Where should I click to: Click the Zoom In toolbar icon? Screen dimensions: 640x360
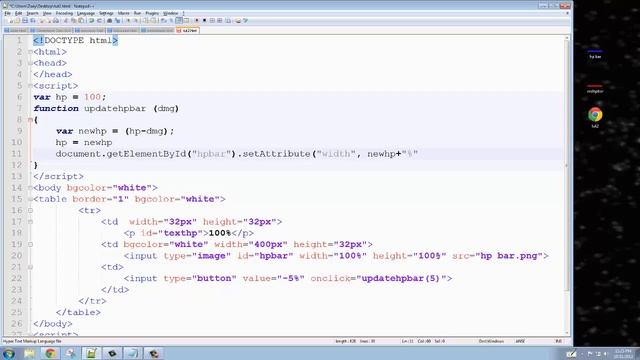[x=128, y=20]
